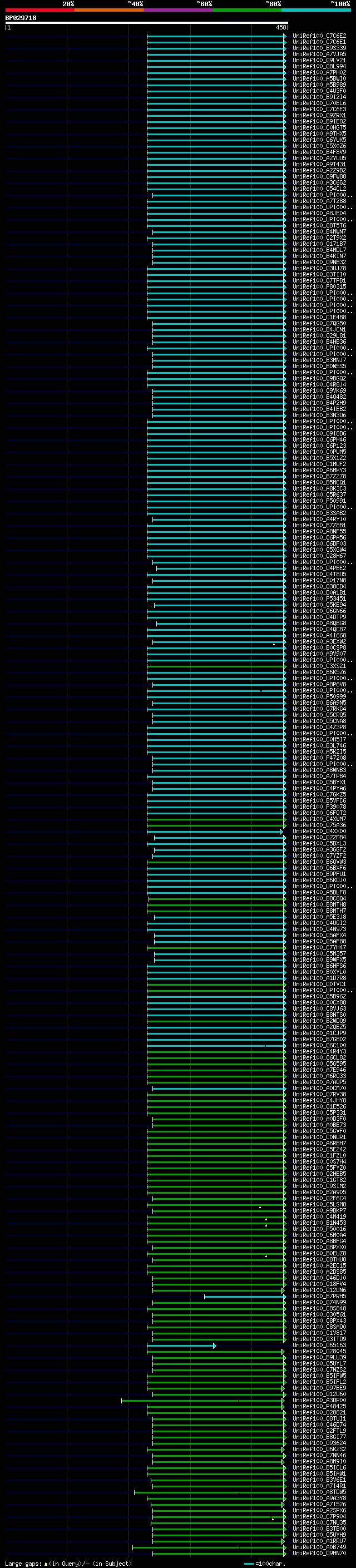The image size is (356, 1568).
Task: Click the green bar for UniRef100_A0B749
Action: pyautogui.click(x=208, y=1547)
